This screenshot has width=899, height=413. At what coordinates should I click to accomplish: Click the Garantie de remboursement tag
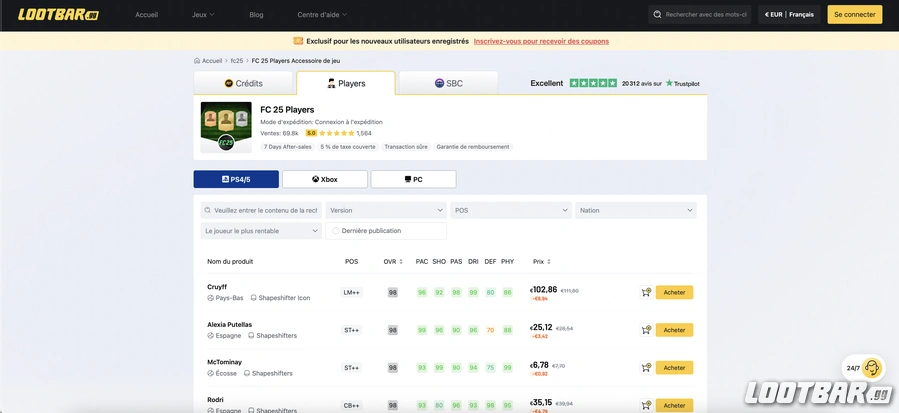click(x=473, y=147)
